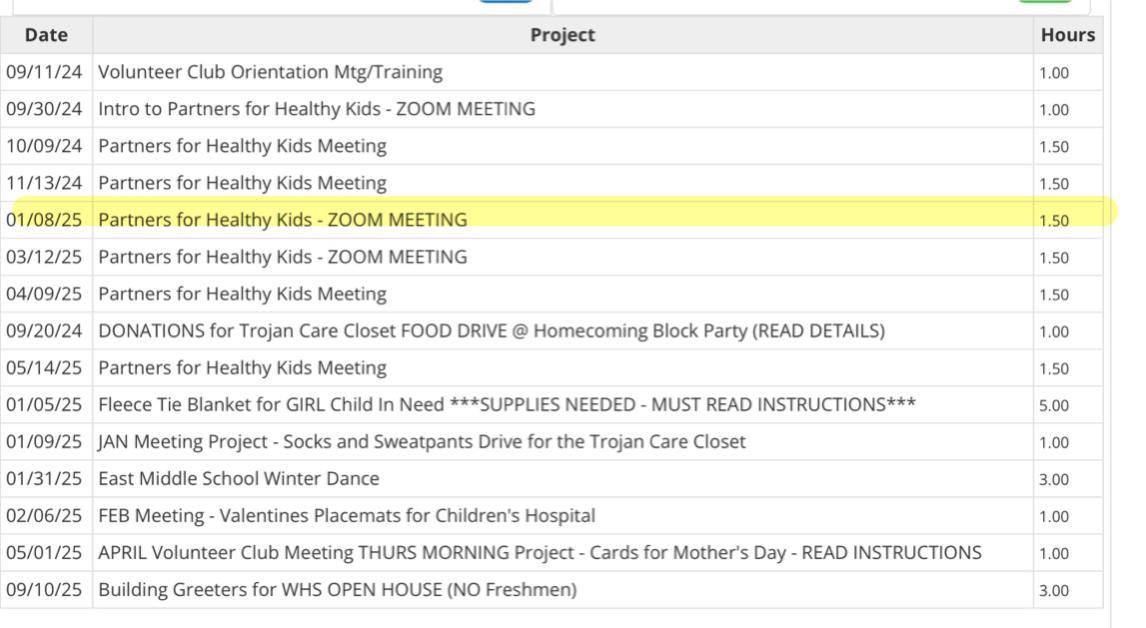Select the Volunteer Club Orientation Mtg/Training row

tap(270, 72)
